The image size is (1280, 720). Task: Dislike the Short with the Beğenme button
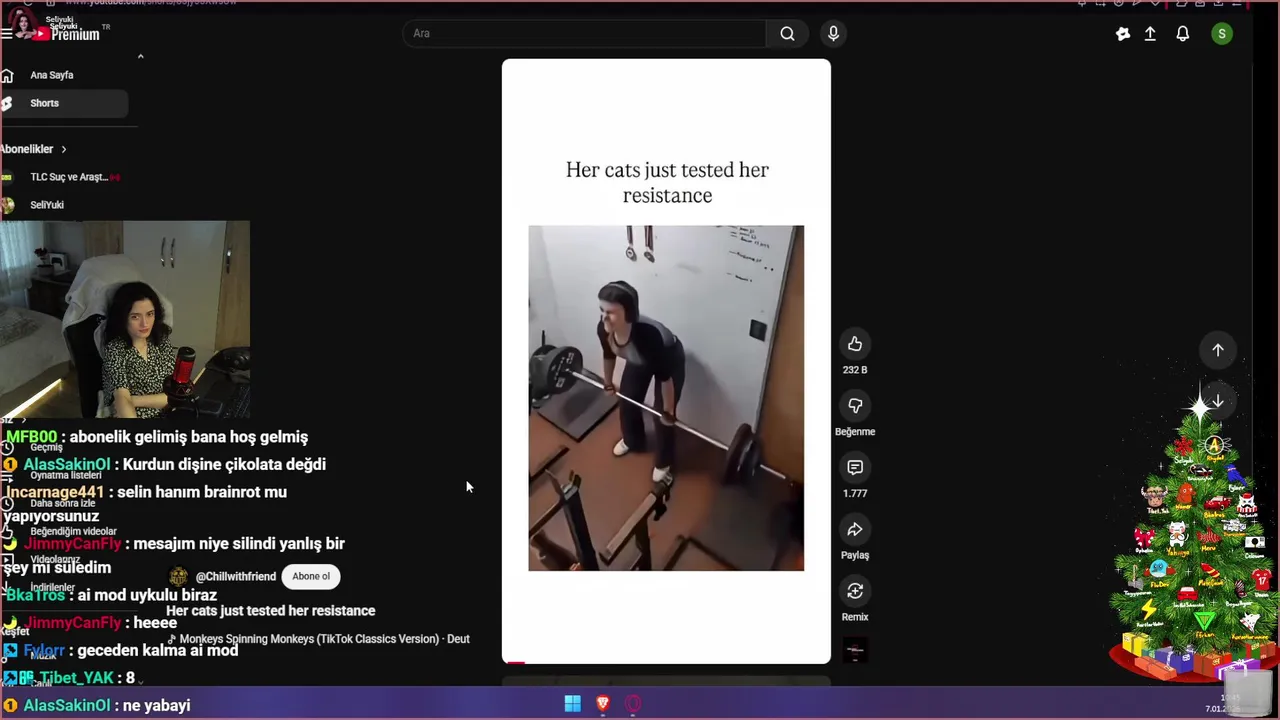tap(855, 406)
